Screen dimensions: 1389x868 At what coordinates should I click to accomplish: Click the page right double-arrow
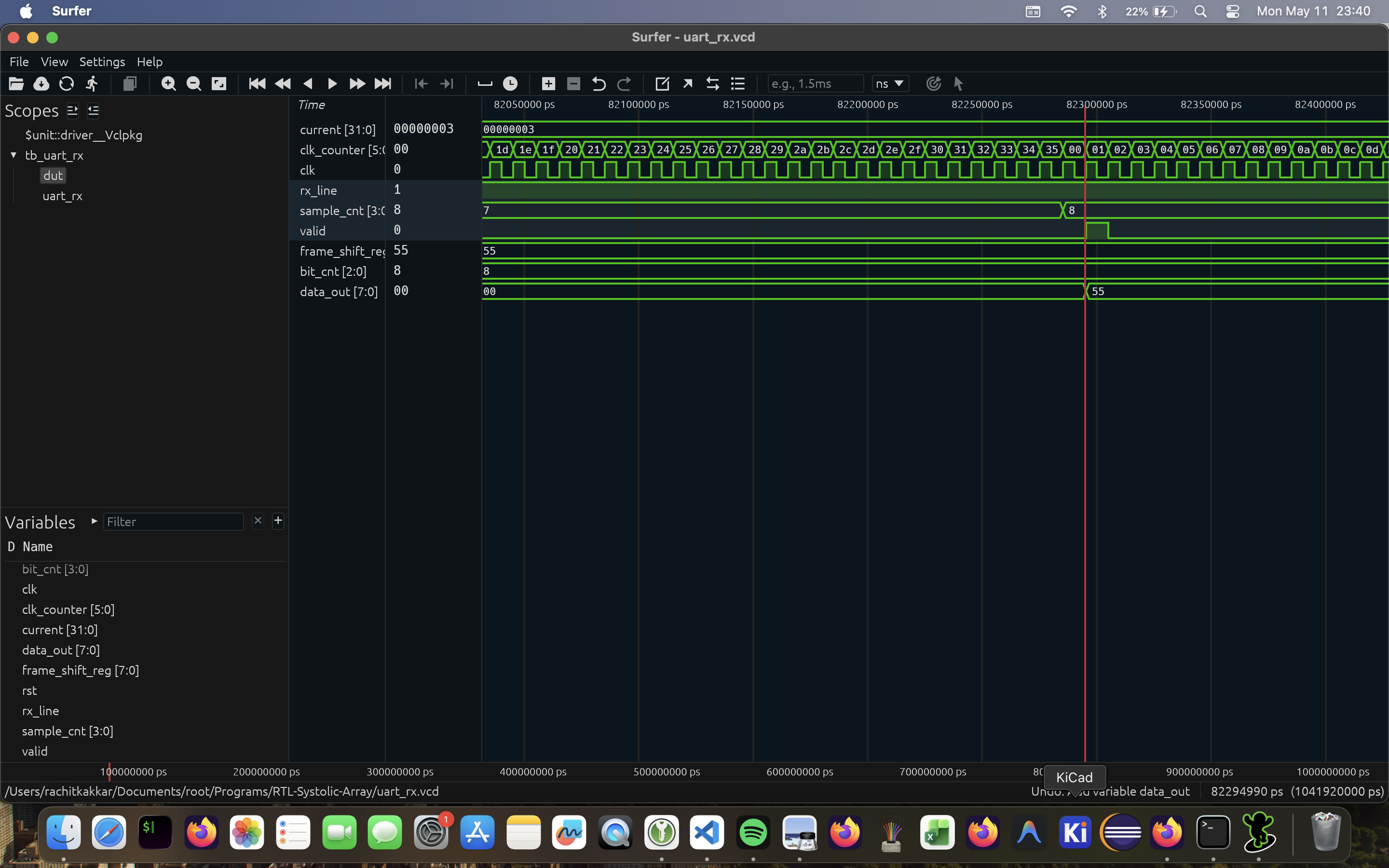tap(357, 84)
